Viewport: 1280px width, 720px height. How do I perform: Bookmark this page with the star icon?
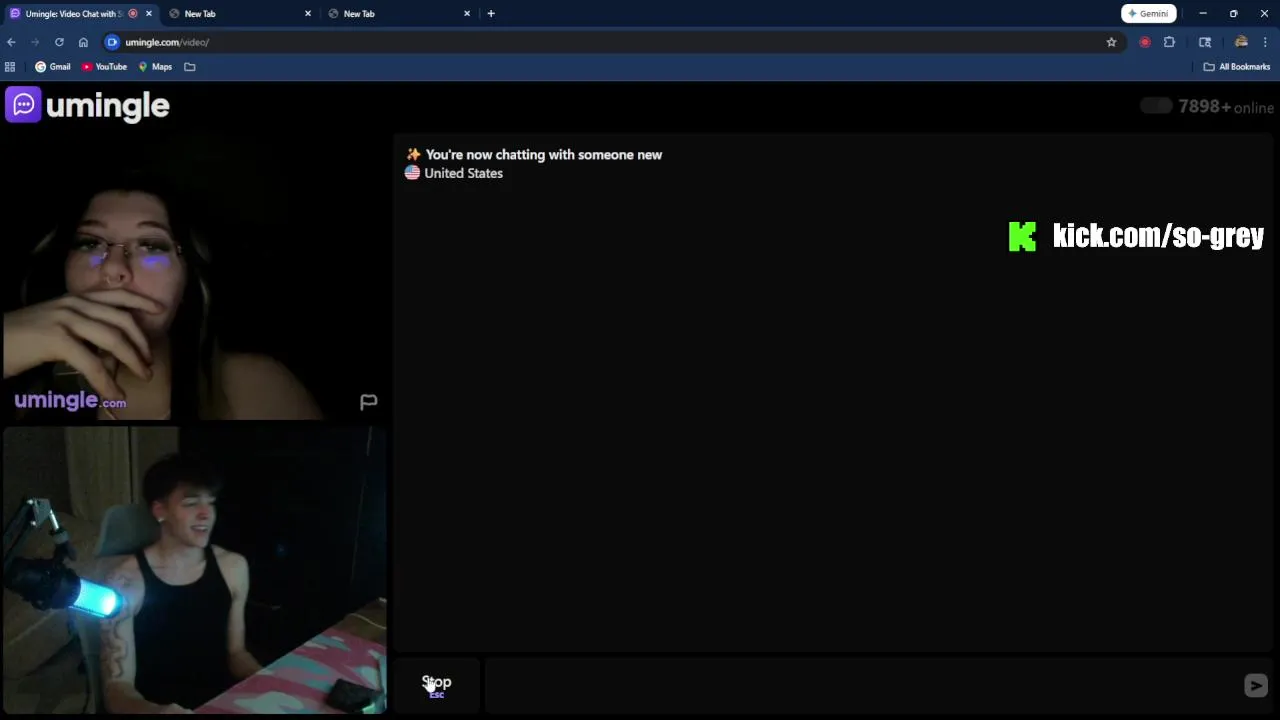tap(1111, 42)
